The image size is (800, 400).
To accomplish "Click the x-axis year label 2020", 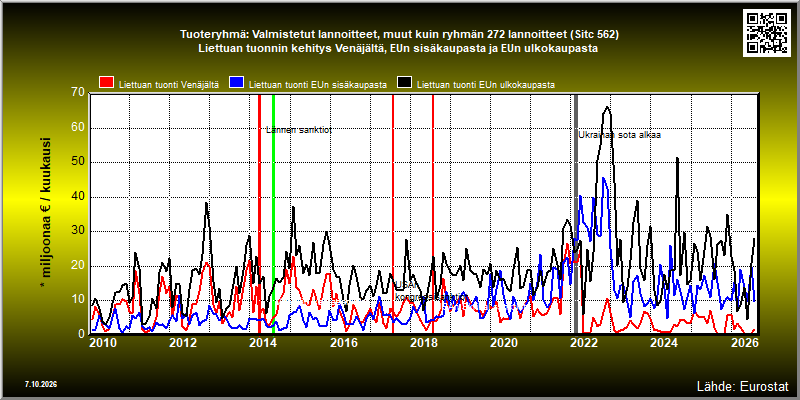I will point(502,342).
